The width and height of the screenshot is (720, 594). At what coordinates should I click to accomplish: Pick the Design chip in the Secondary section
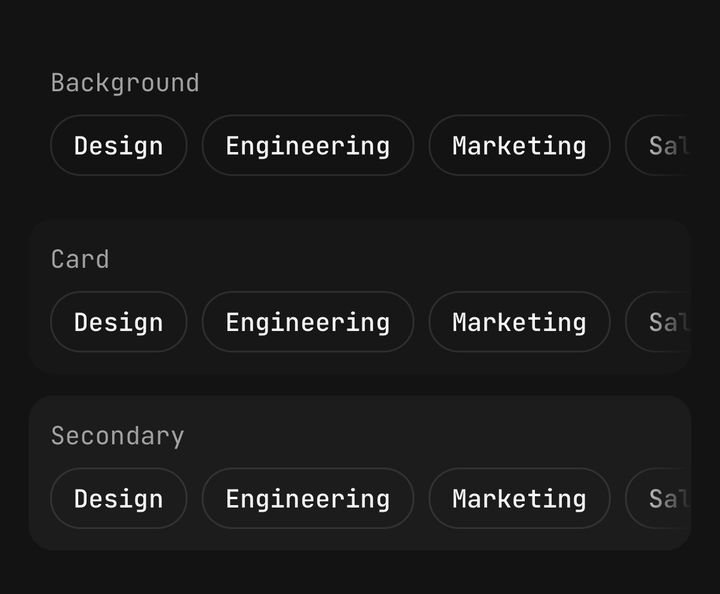118,498
